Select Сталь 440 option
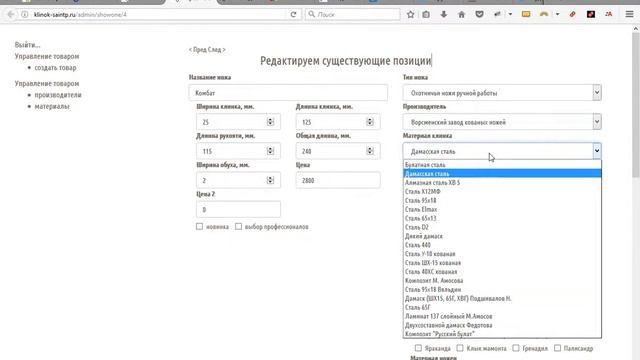Screen dimensions: 640x360 [x=502, y=245]
